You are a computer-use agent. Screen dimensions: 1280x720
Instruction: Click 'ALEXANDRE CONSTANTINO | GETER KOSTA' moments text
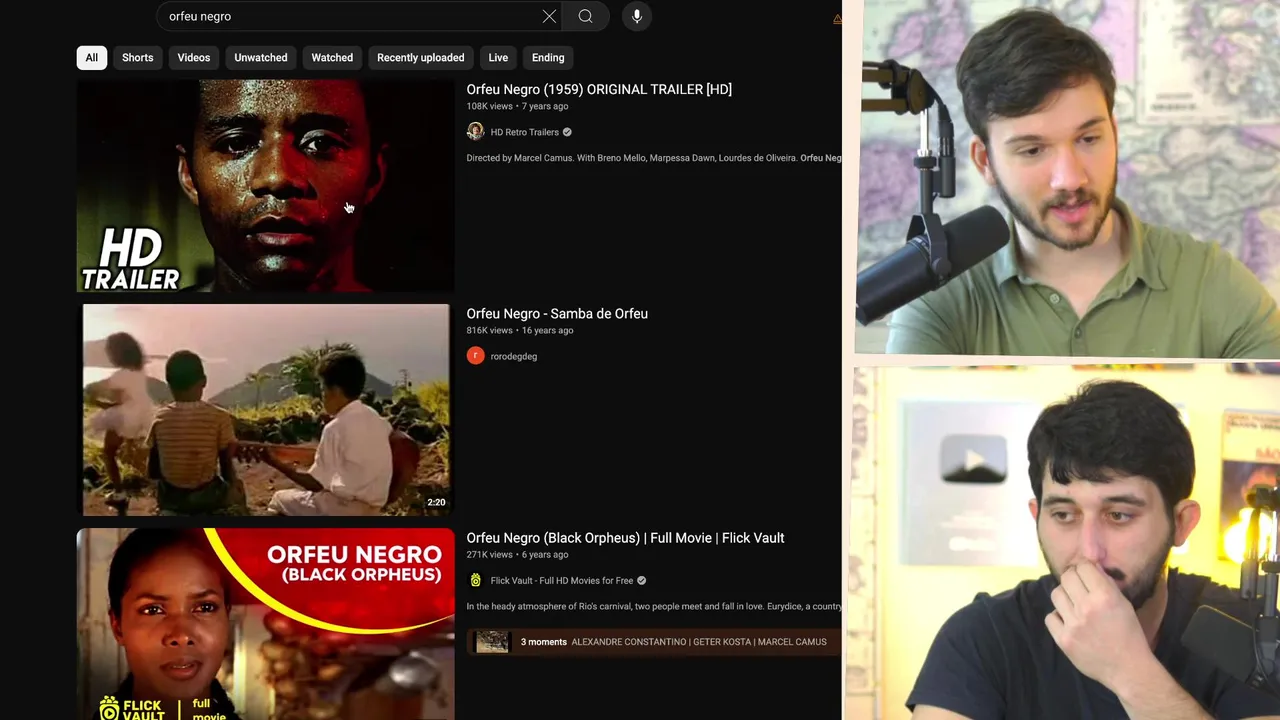tap(699, 642)
